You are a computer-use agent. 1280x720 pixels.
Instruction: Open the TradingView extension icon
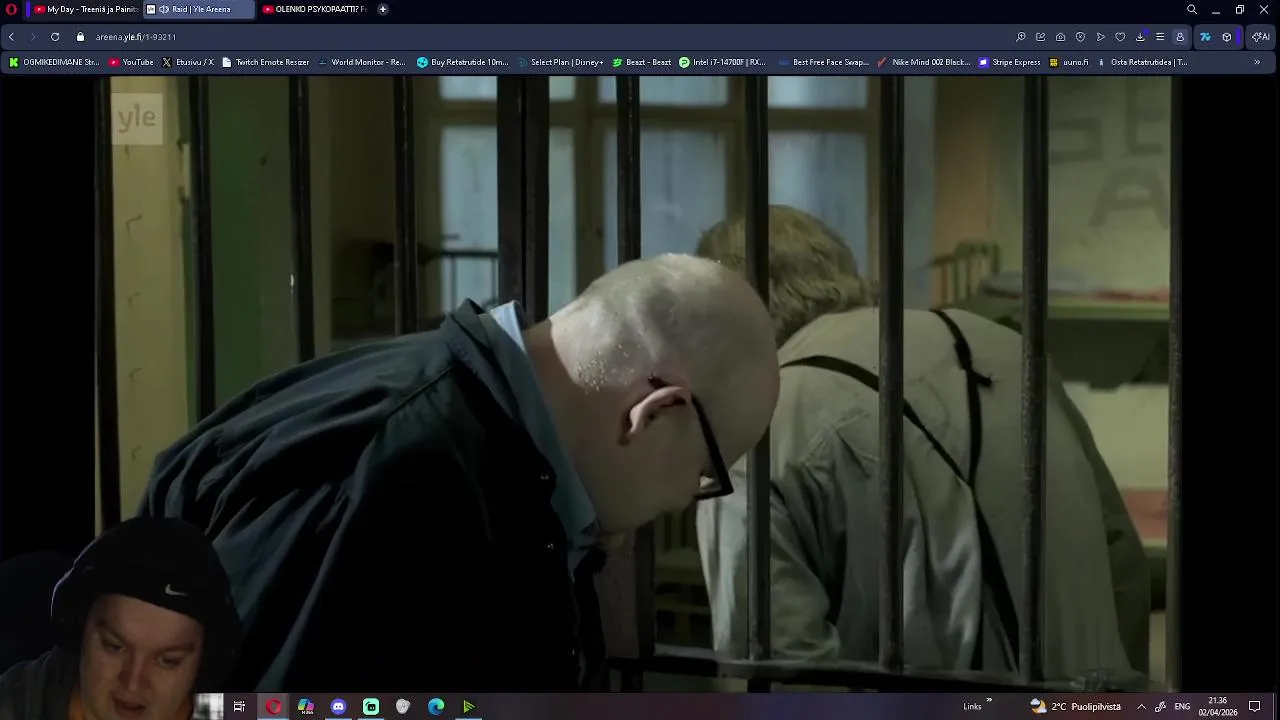tap(1206, 37)
